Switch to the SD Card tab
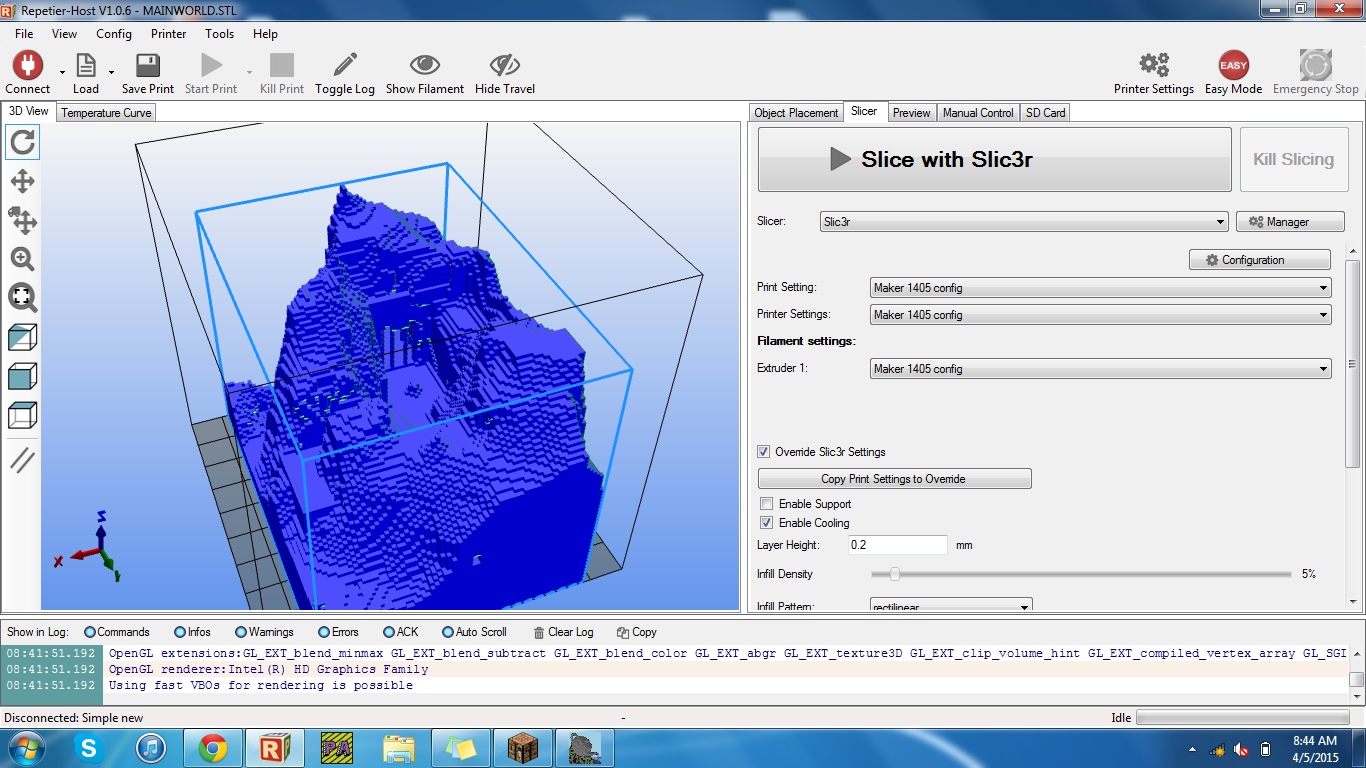This screenshot has height=768, width=1366. pyautogui.click(x=1046, y=113)
